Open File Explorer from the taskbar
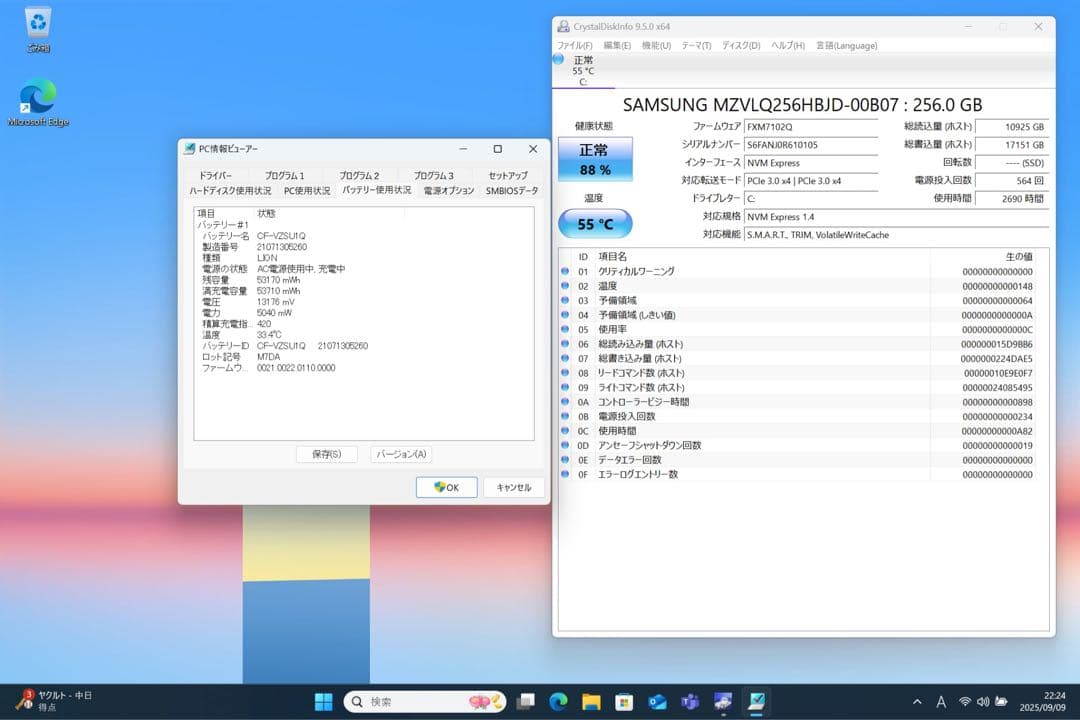This screenshot has height=720, width=1080. pos(591,701)
